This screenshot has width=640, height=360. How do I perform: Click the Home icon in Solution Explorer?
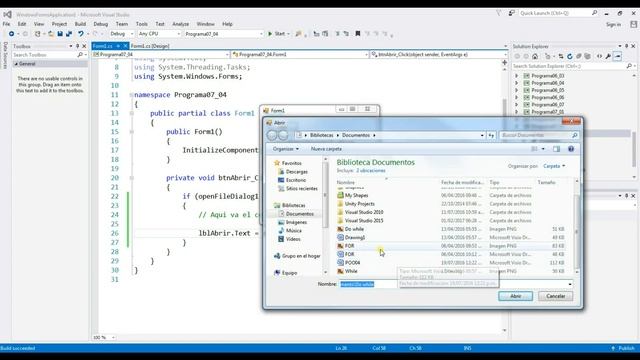pyautogui.click(x=535, y=56)
